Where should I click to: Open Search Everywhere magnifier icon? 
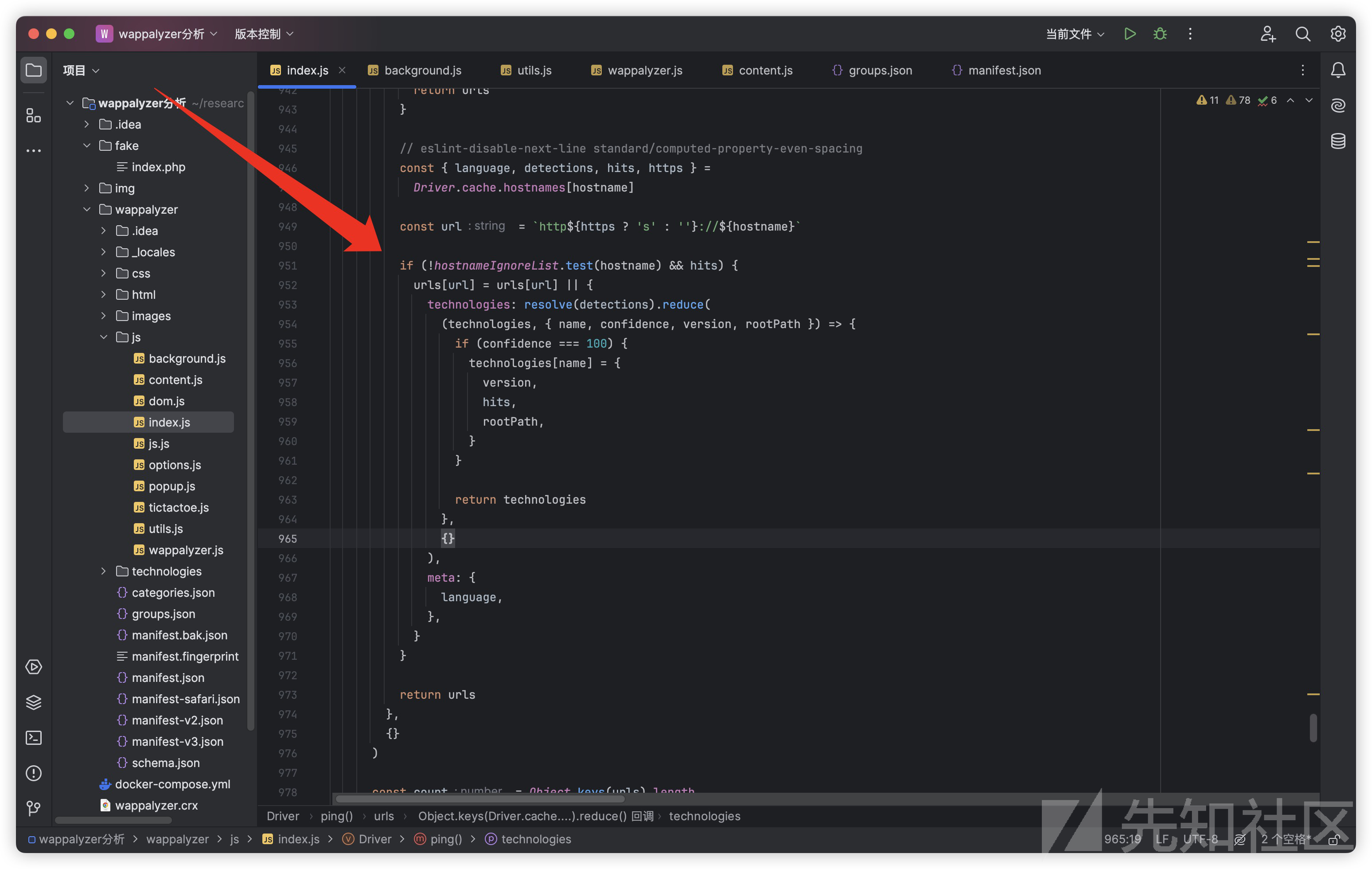coord(1303,34)
